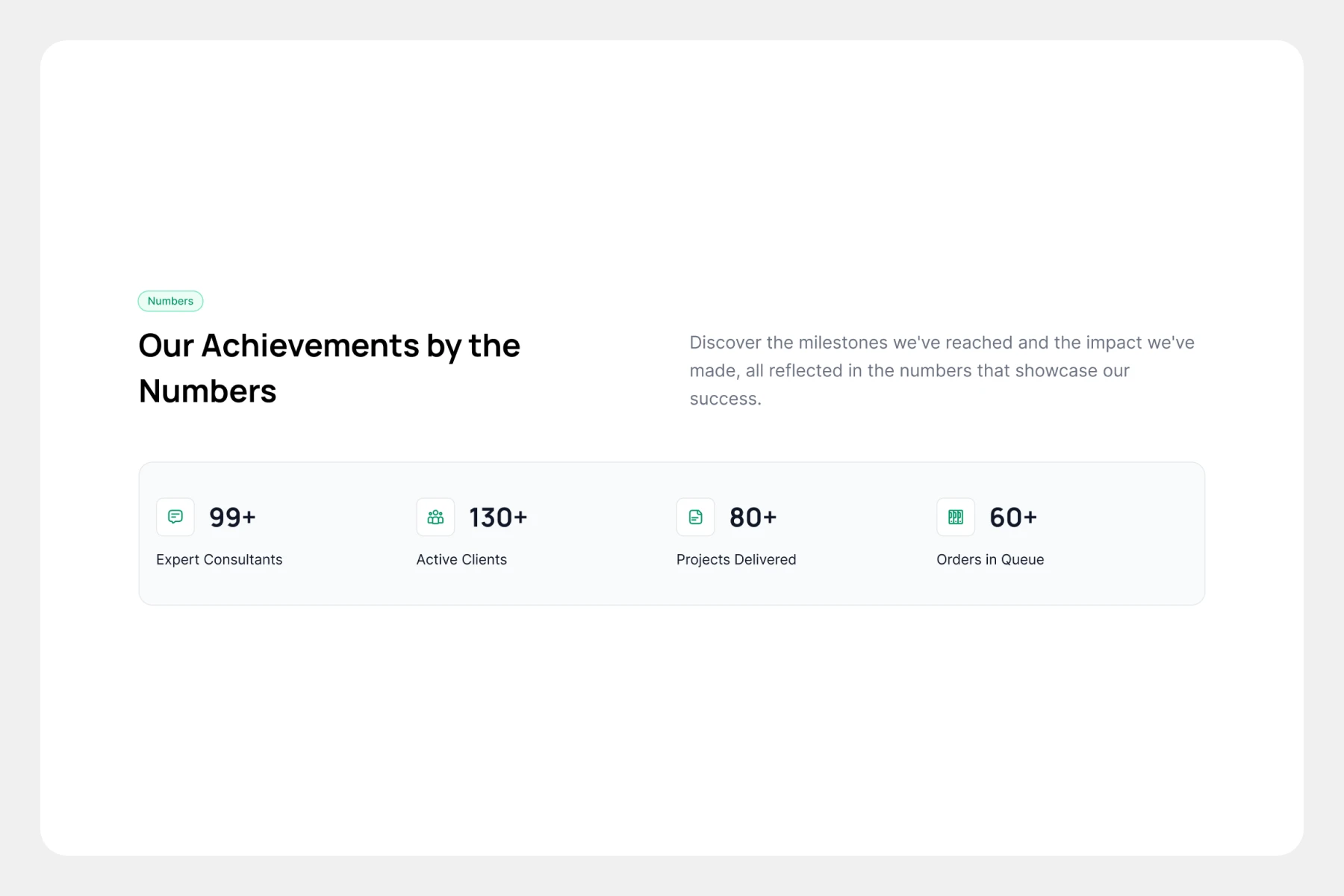1344x896 pixels.
Task: Select the green Numbers badge
Action: click(x=170, y=301)
